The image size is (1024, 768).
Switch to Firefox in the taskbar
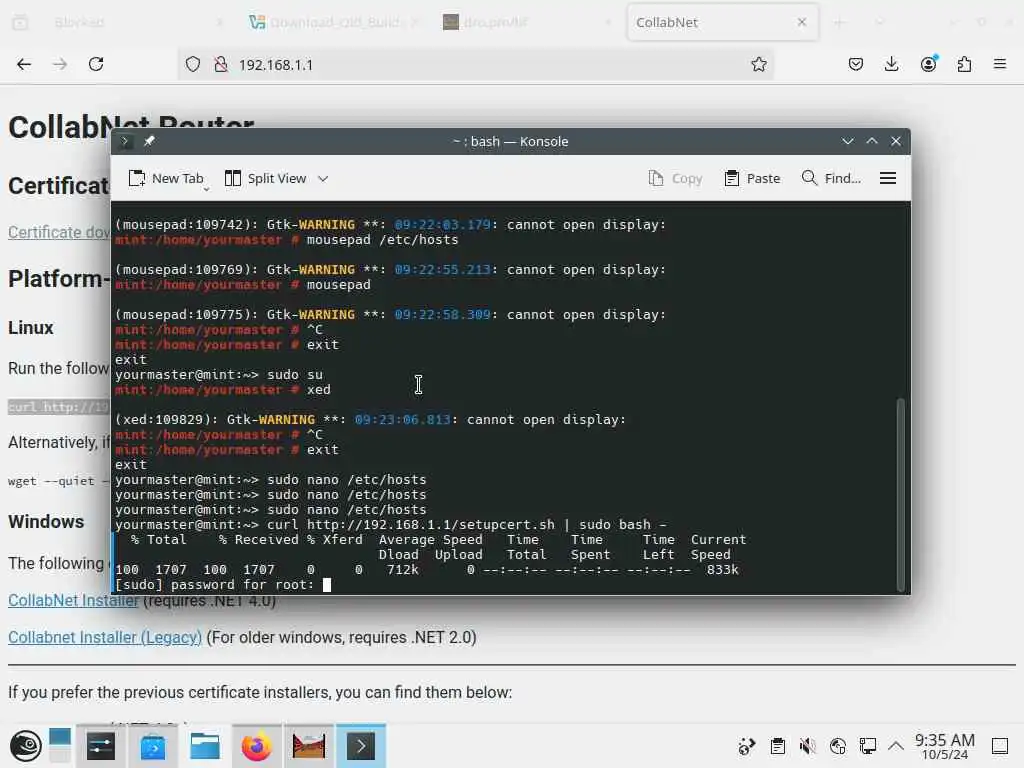coord(257,746)
